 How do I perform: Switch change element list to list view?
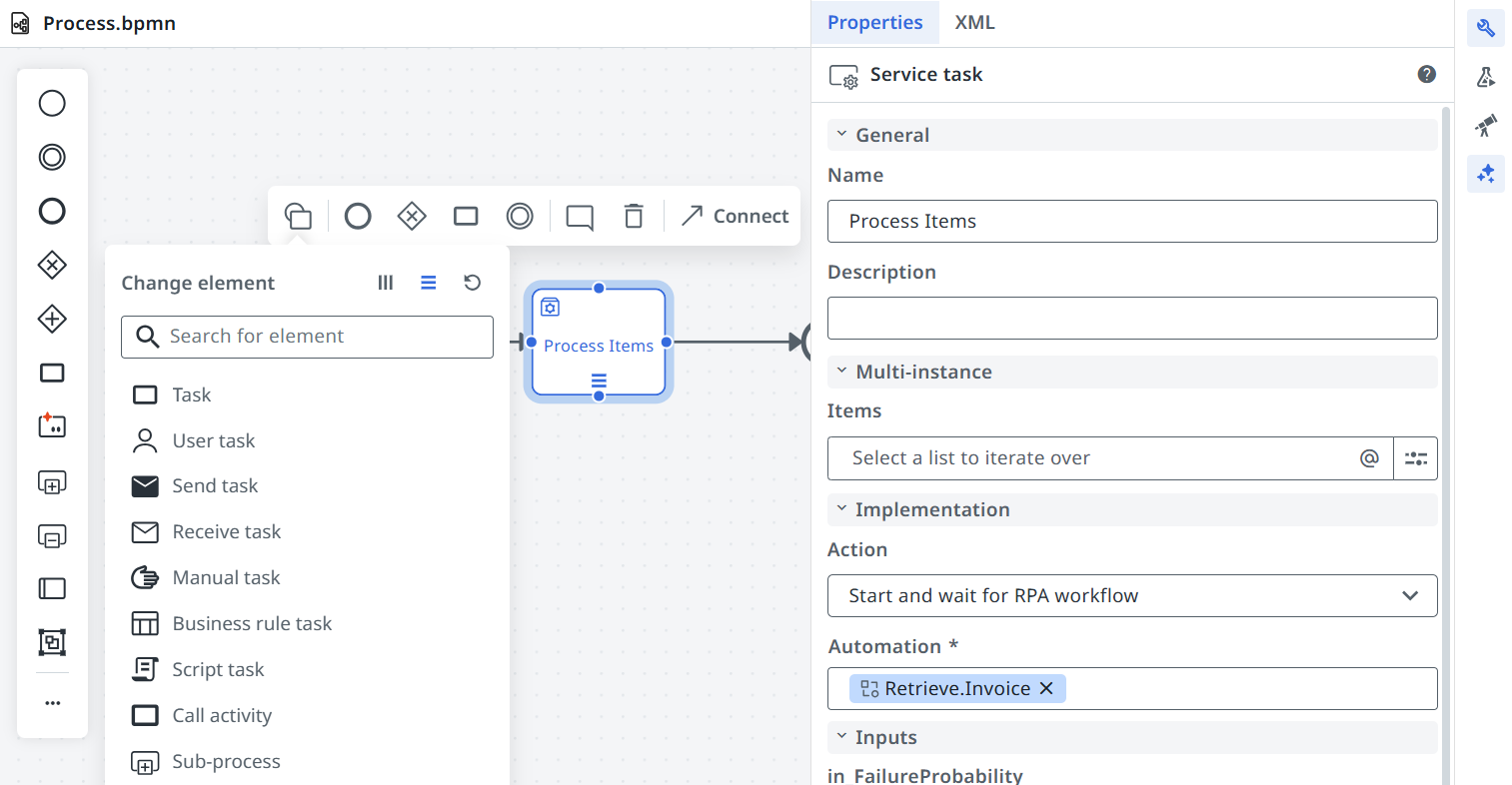[x=429, y=283]
